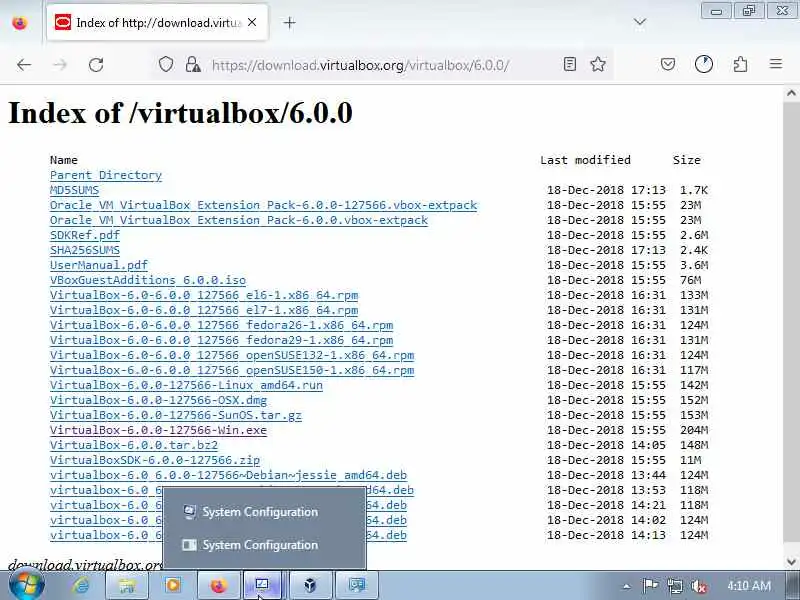Download the el6-1.x86_64.rpm package
Viewport: 800px width, 600px height.
[x=204, y=295]
